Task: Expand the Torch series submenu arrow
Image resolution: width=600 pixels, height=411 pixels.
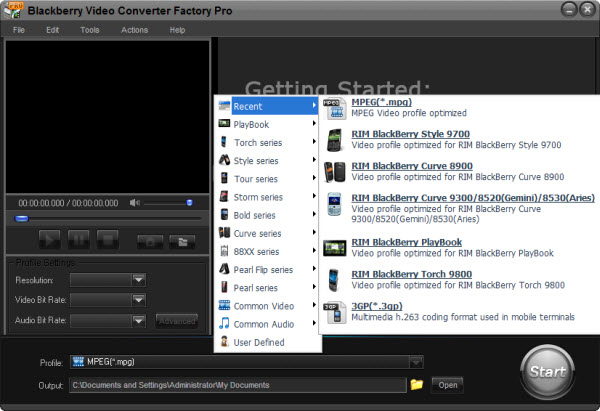Action: click(x=314, y=142)
